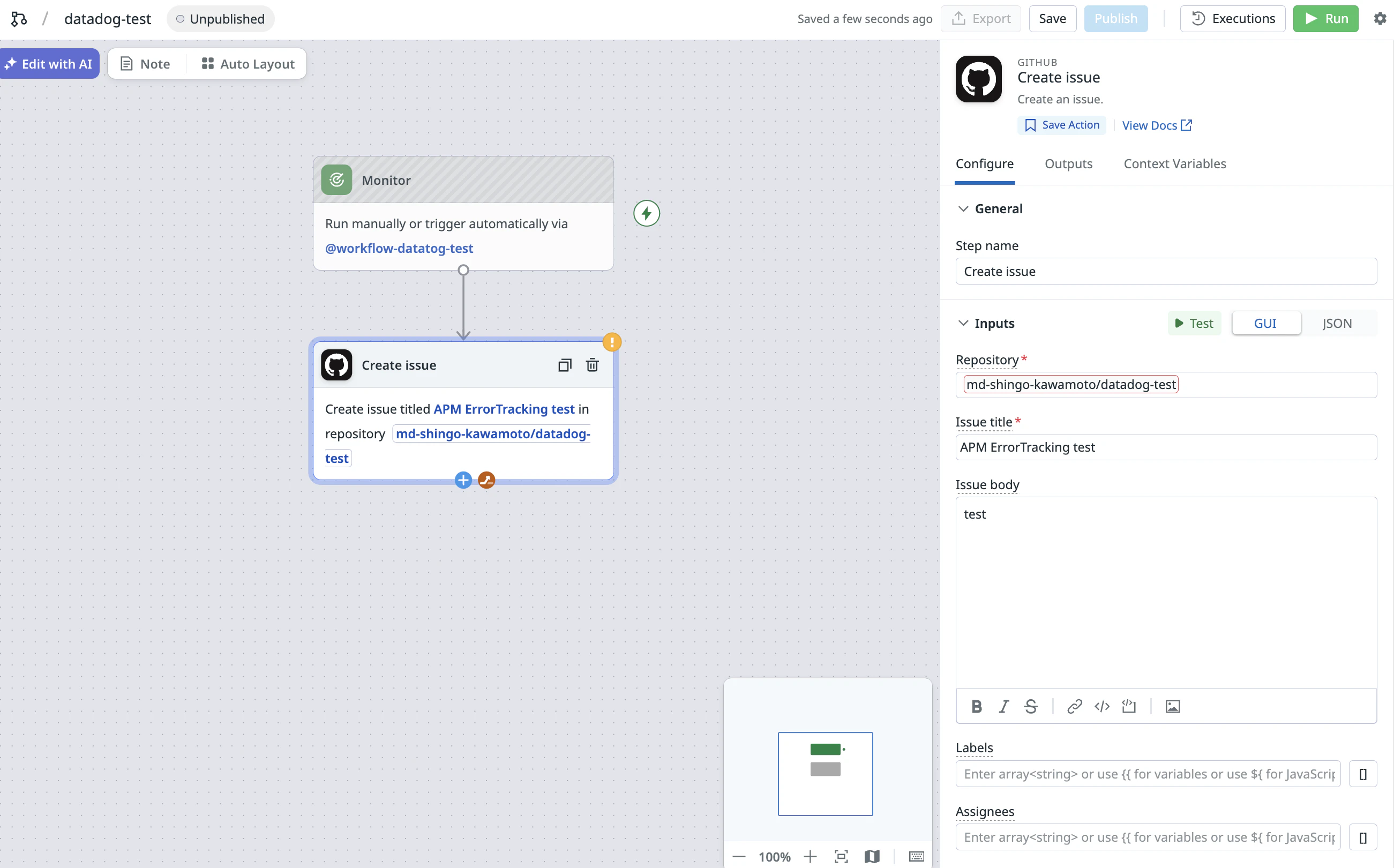Viewport: 1394px width, 868px height.
Task: Open workflow Executions
Action: click(1233, 19)
